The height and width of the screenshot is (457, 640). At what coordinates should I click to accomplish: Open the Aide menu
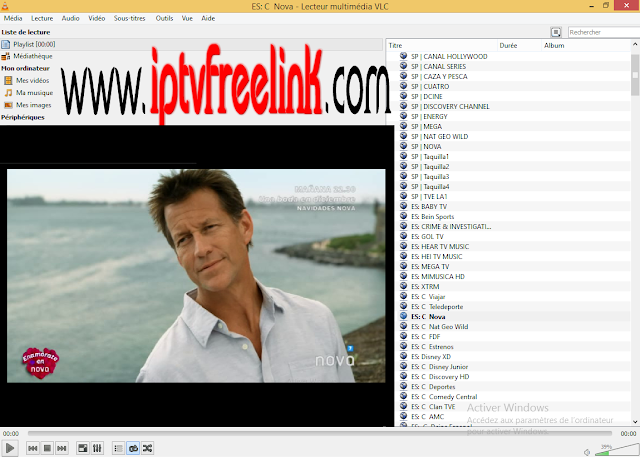pyautogui.click(x=208, y=18)
